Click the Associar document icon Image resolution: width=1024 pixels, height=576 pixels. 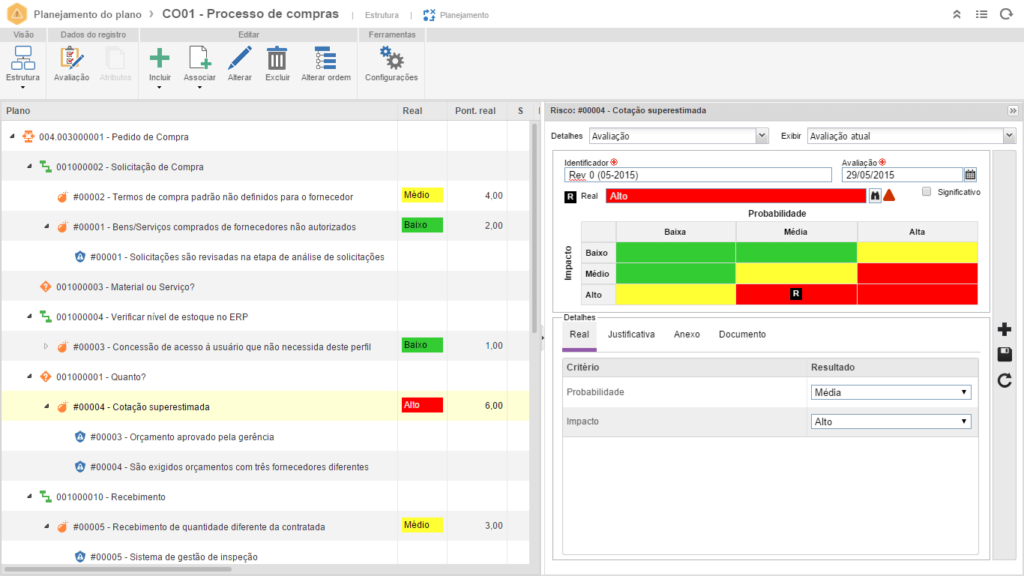coord(199,59)
